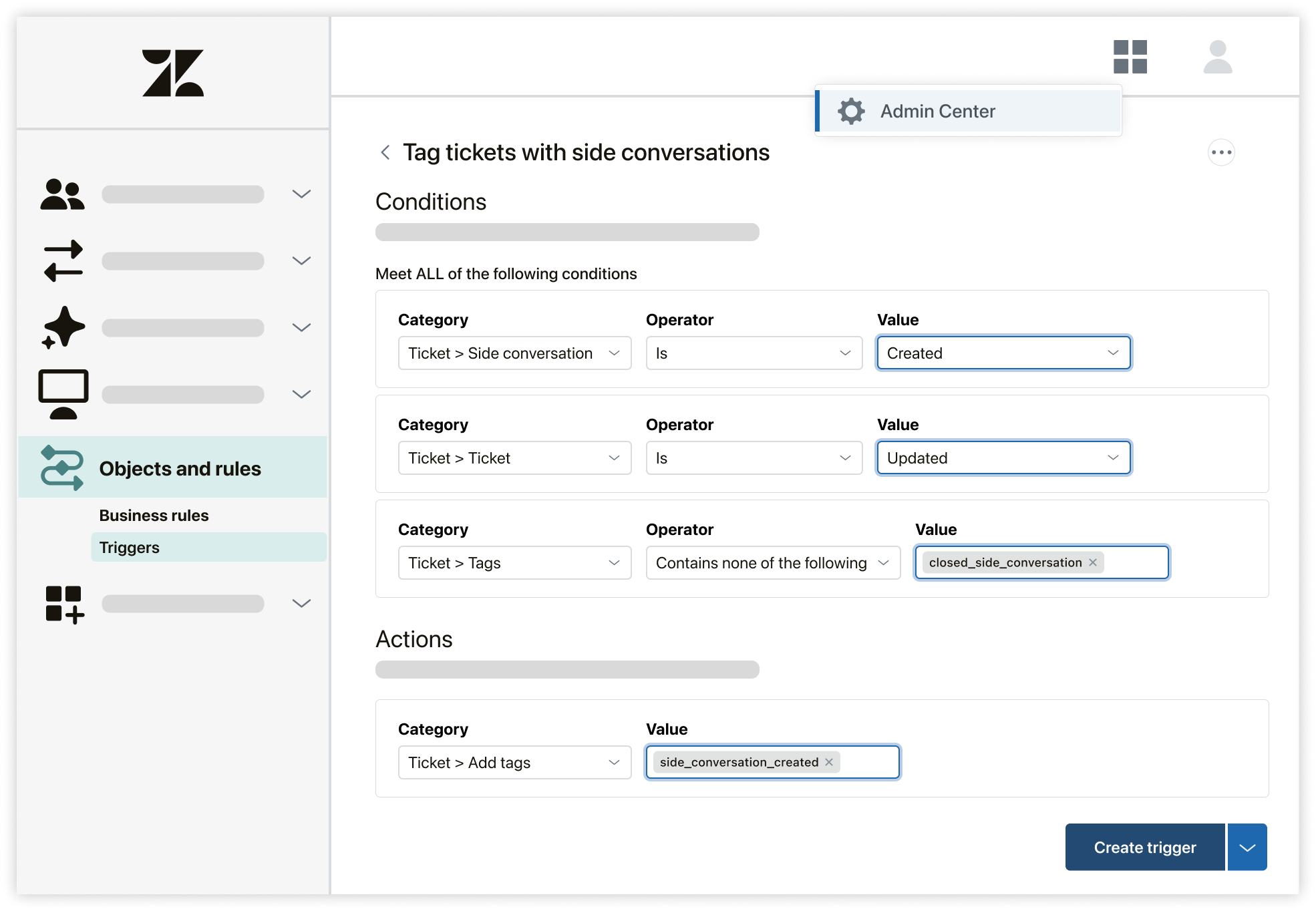Remove the closed_side_conversation tag
1316x911 pixels.
coord(1092,562)
